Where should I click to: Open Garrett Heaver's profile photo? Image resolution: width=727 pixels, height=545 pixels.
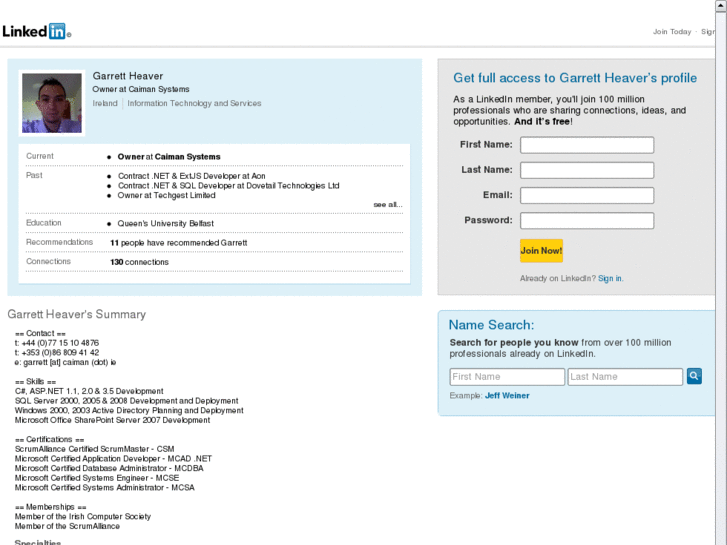click(52, 103)
